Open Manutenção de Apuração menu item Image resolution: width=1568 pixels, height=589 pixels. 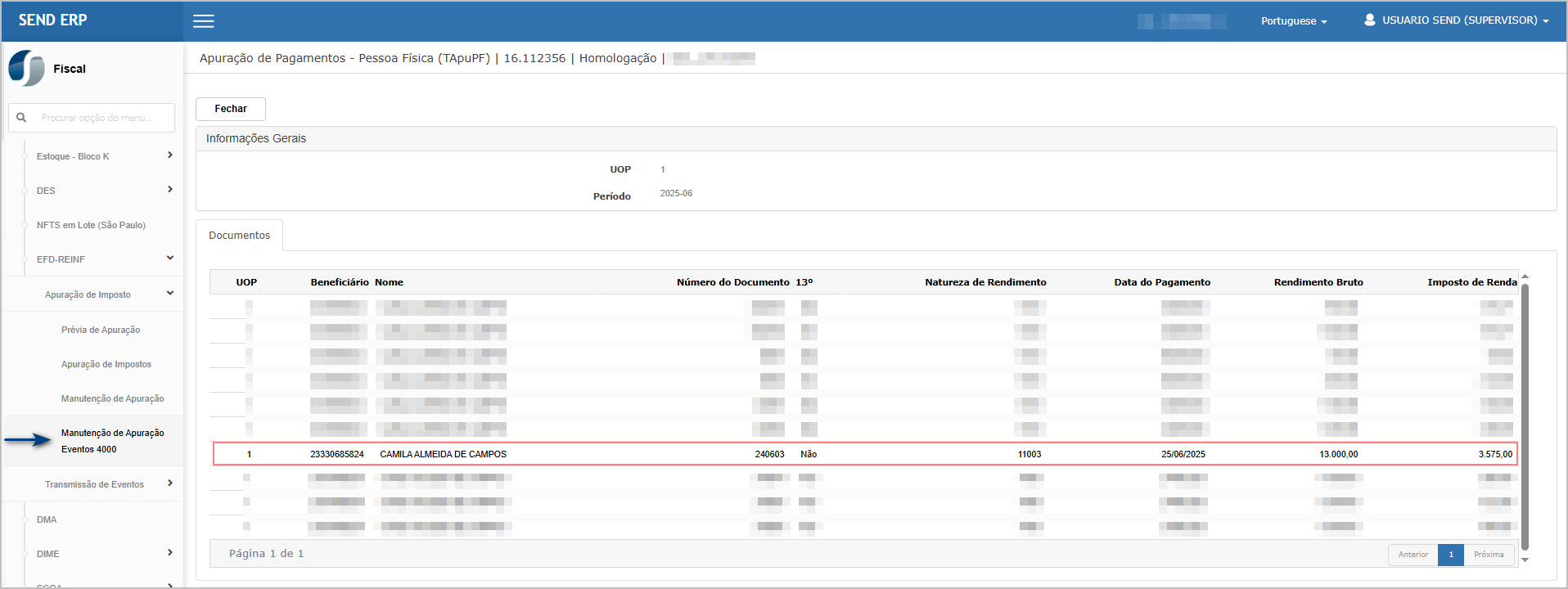tap(112, 398)
